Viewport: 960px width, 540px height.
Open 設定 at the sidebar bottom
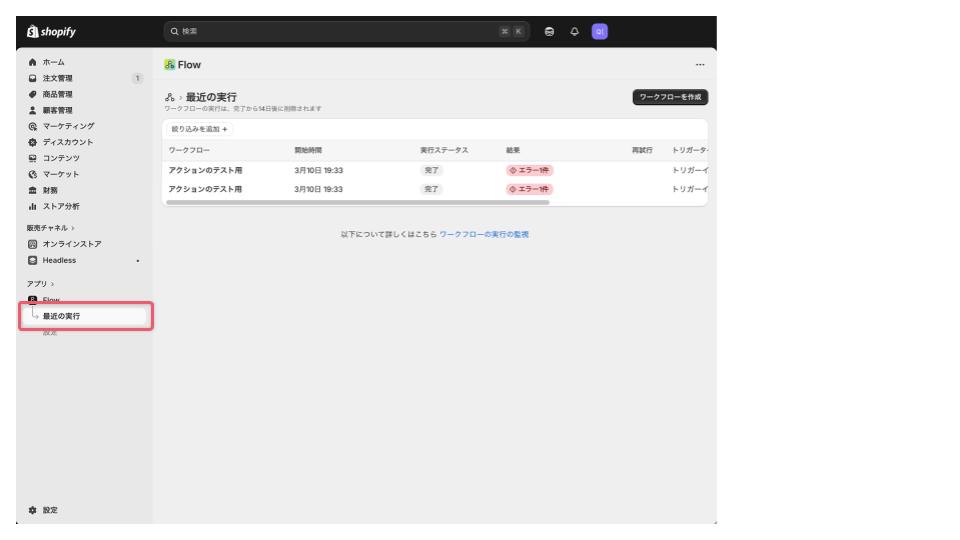(x=50, y=510)
